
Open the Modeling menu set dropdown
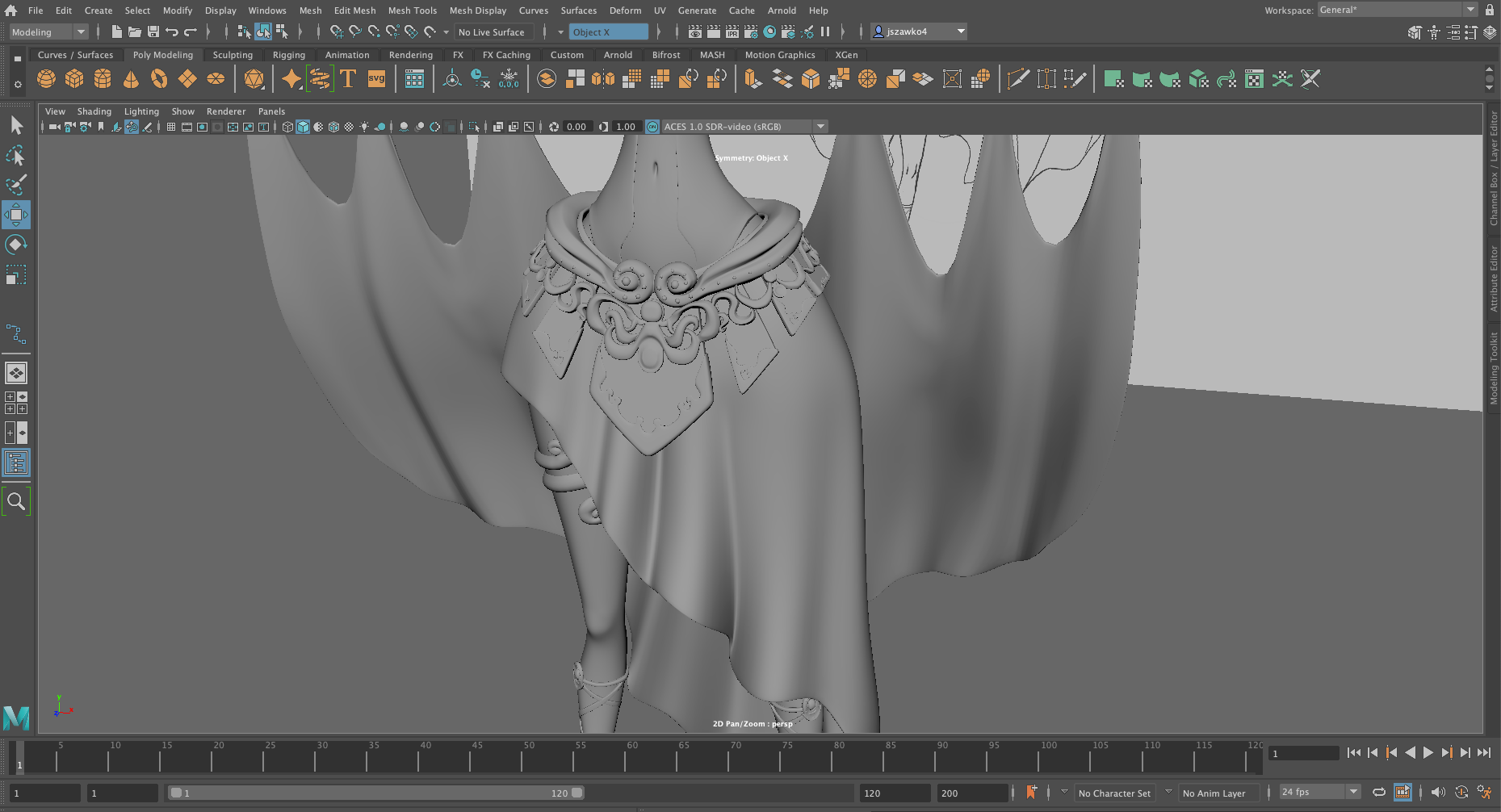click(x=48, y=32)
